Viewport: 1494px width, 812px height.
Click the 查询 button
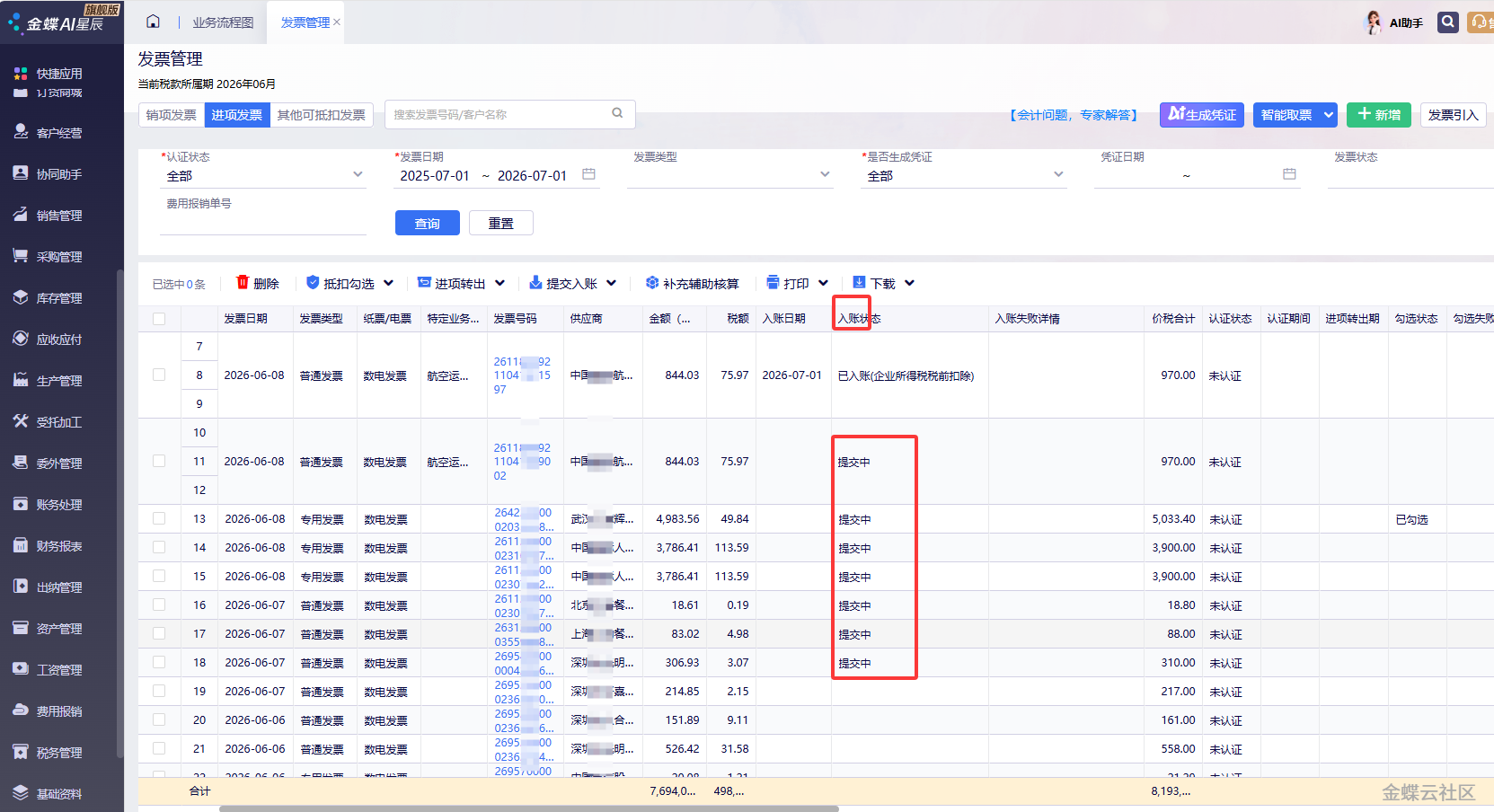pos(428,223)
